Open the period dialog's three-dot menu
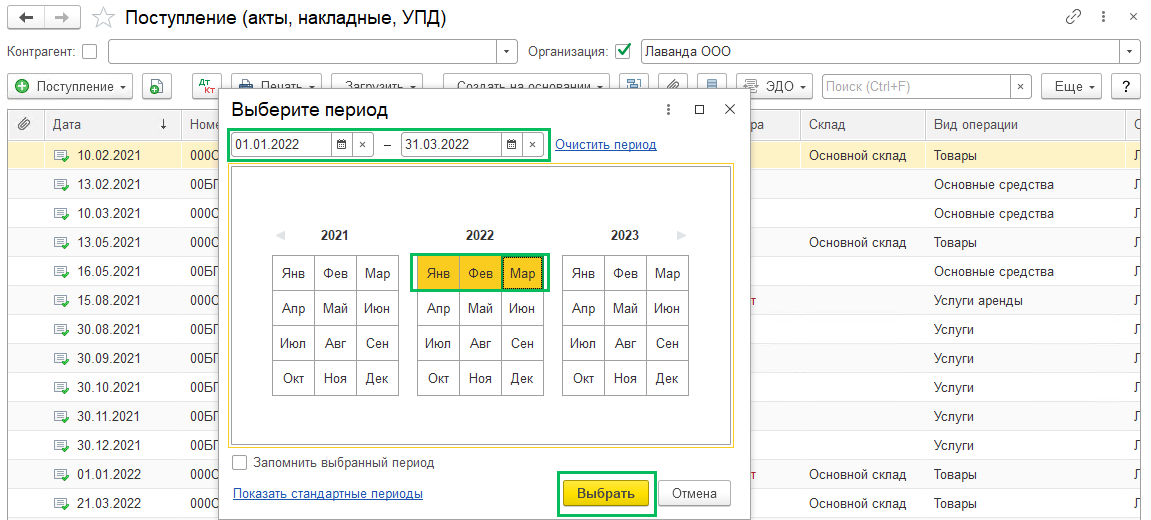This screenshot has width=1151, height=520. pyautogui.click(x=669, y=109)
